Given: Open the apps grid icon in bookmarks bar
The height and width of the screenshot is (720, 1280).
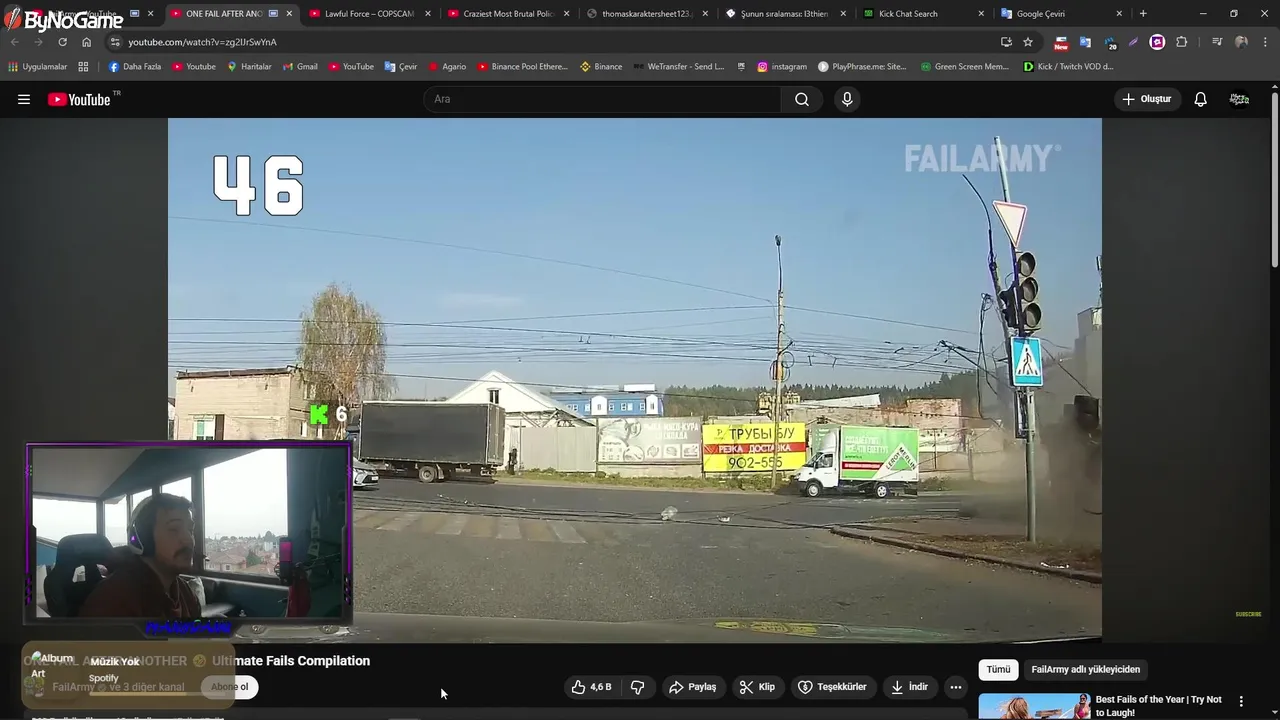Looking at the screenshot, I should pyautogui.click(x=83, y=67).
